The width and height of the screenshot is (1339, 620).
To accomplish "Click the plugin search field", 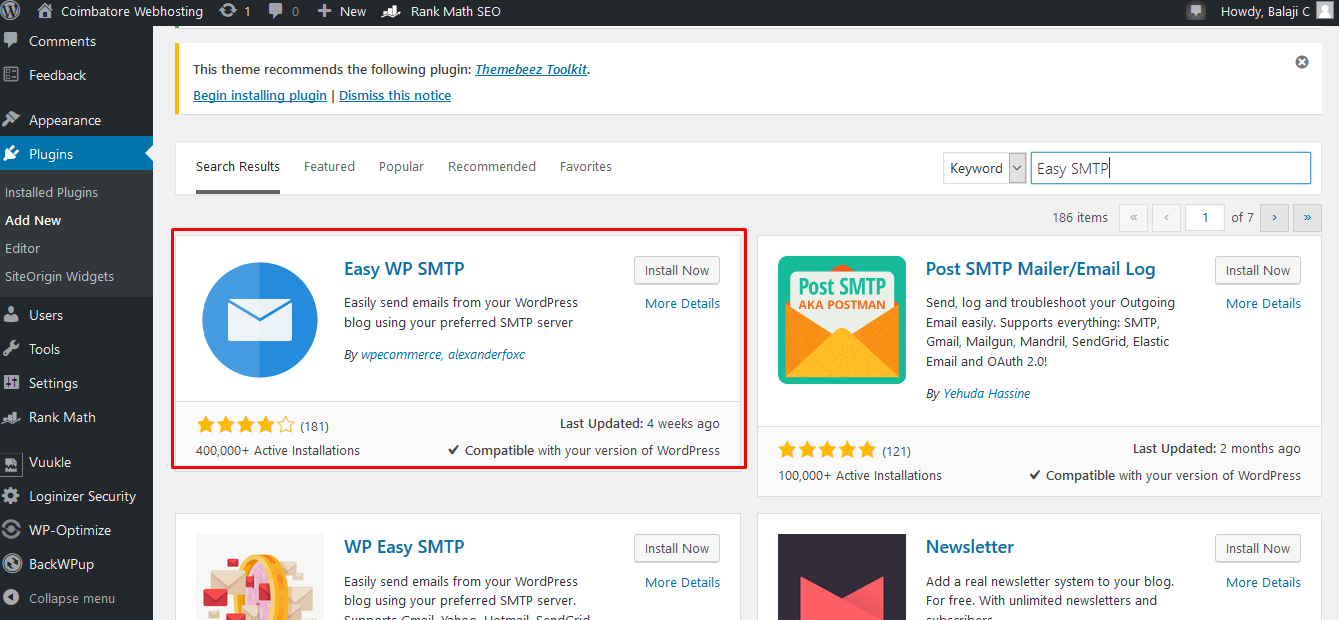I will 1170,168.
